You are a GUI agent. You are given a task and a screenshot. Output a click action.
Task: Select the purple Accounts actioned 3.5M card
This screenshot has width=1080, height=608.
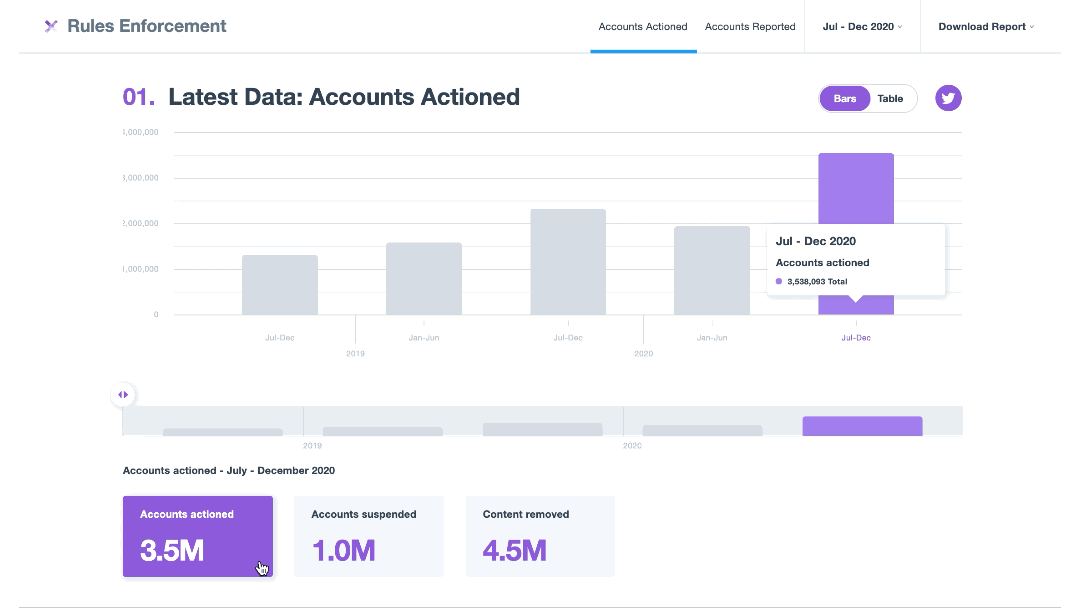pyautogui.click(x=197, y=536)
